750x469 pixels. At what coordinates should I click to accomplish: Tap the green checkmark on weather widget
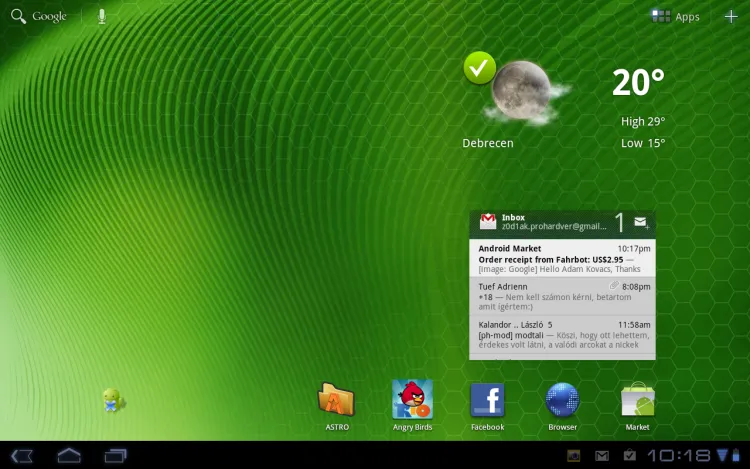point(480,68)
